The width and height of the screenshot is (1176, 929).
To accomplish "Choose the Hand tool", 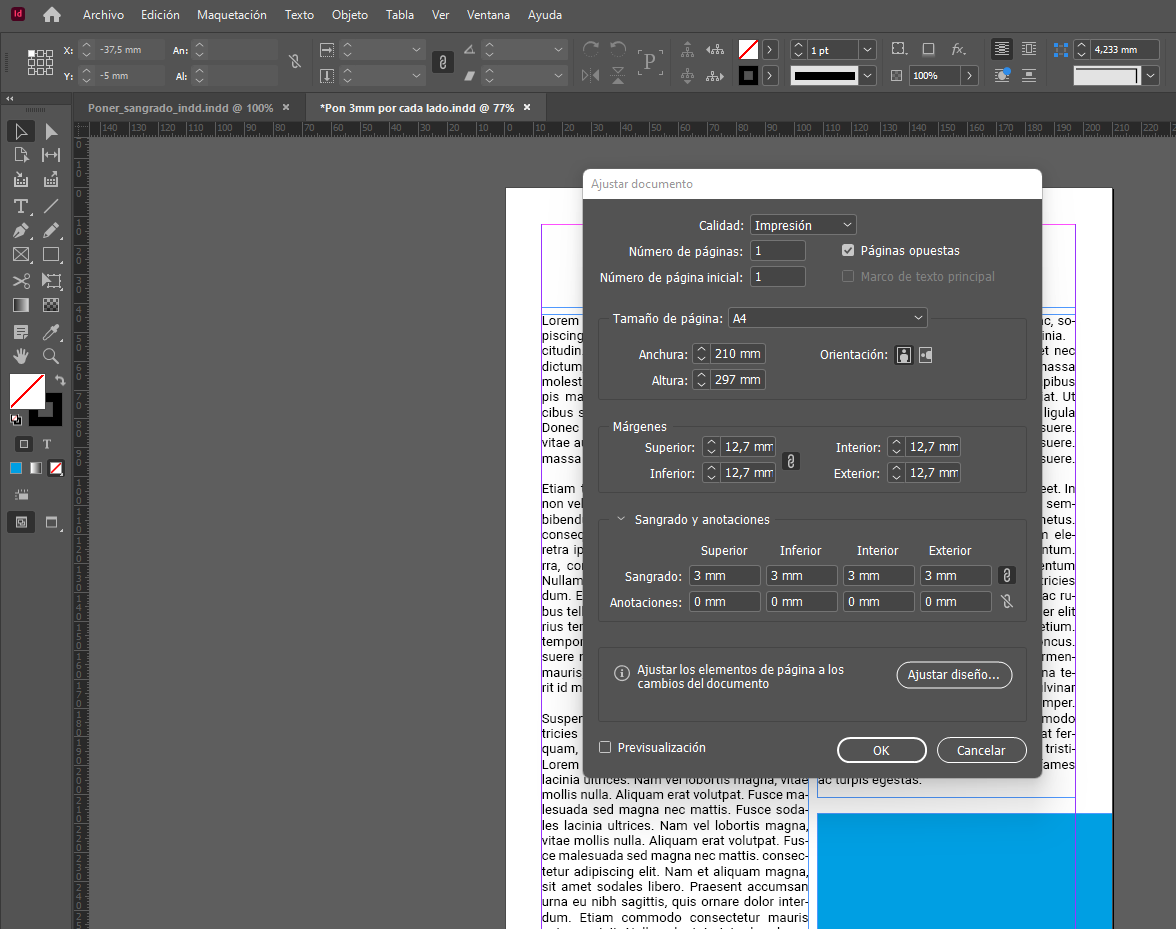I will (20, 356).
